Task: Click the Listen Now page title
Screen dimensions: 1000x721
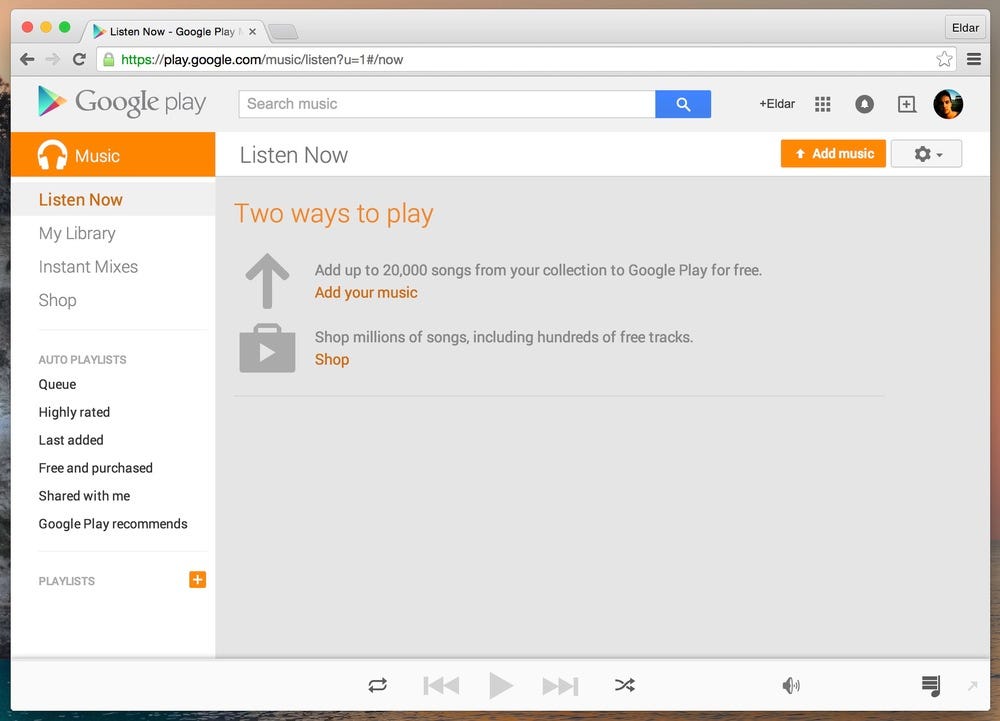Action: click(293, 155)
